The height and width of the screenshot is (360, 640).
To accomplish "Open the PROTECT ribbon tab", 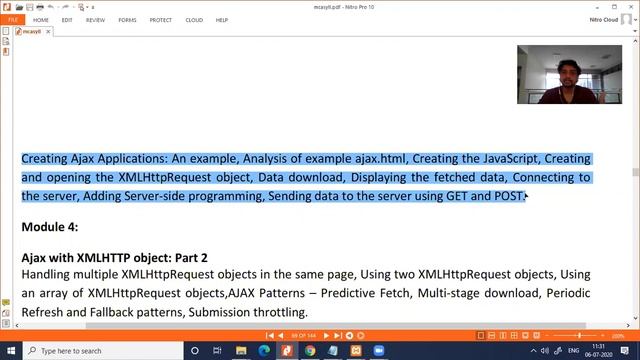I will pyautogui.click(x=160, y=20).
